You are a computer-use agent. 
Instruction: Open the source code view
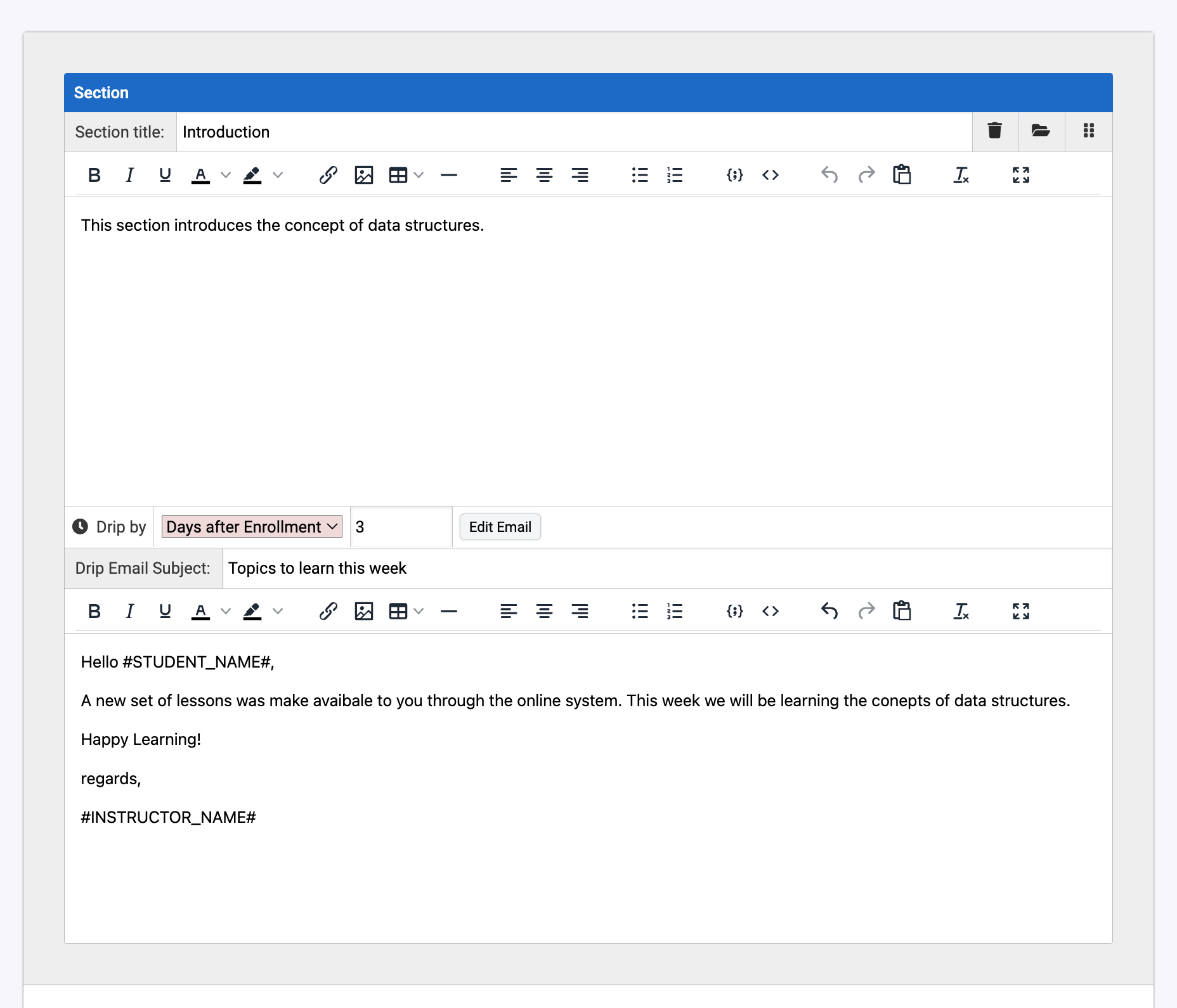coord(771,175)
